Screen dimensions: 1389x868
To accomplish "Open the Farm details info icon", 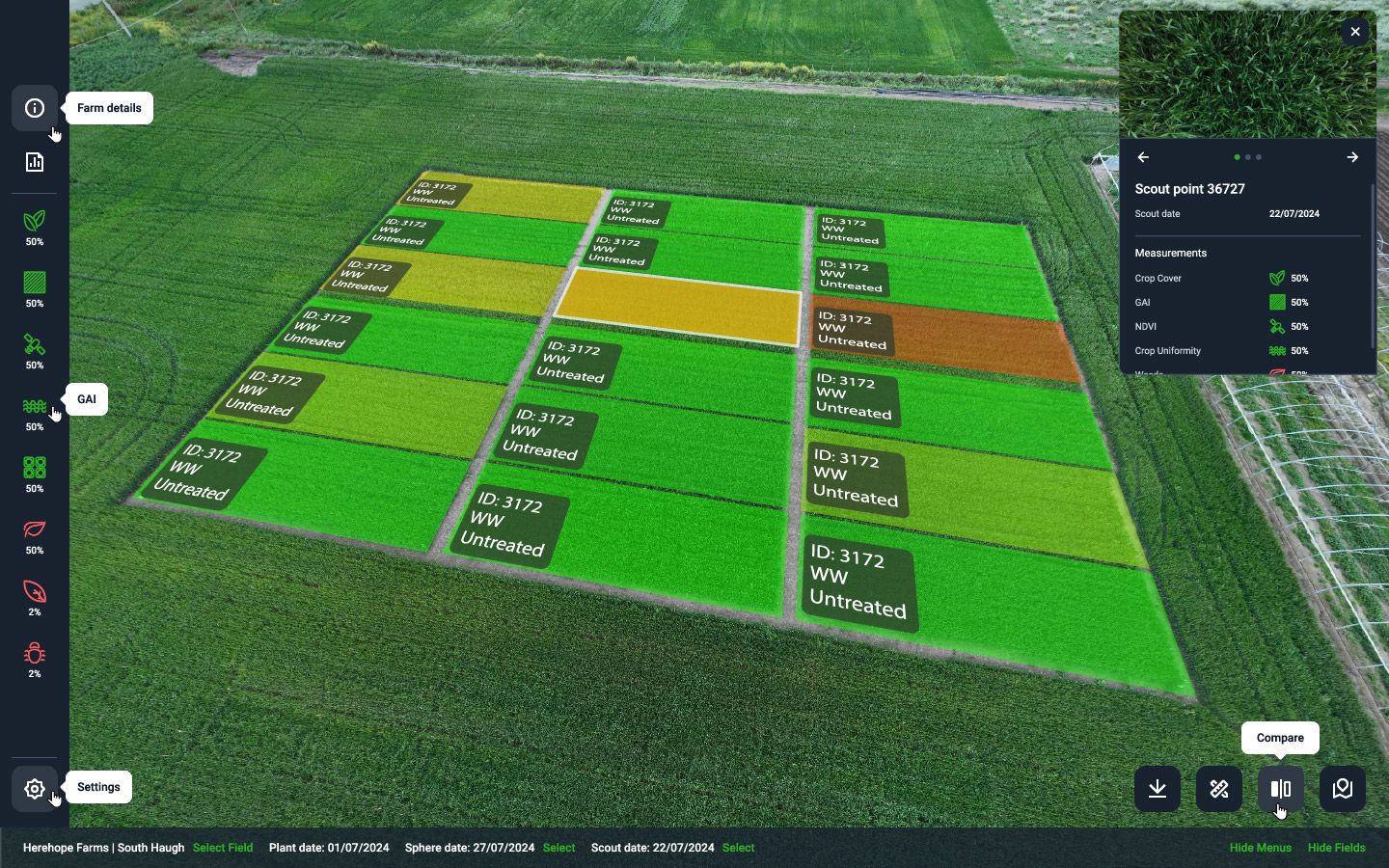I will [x=35, y=108].
